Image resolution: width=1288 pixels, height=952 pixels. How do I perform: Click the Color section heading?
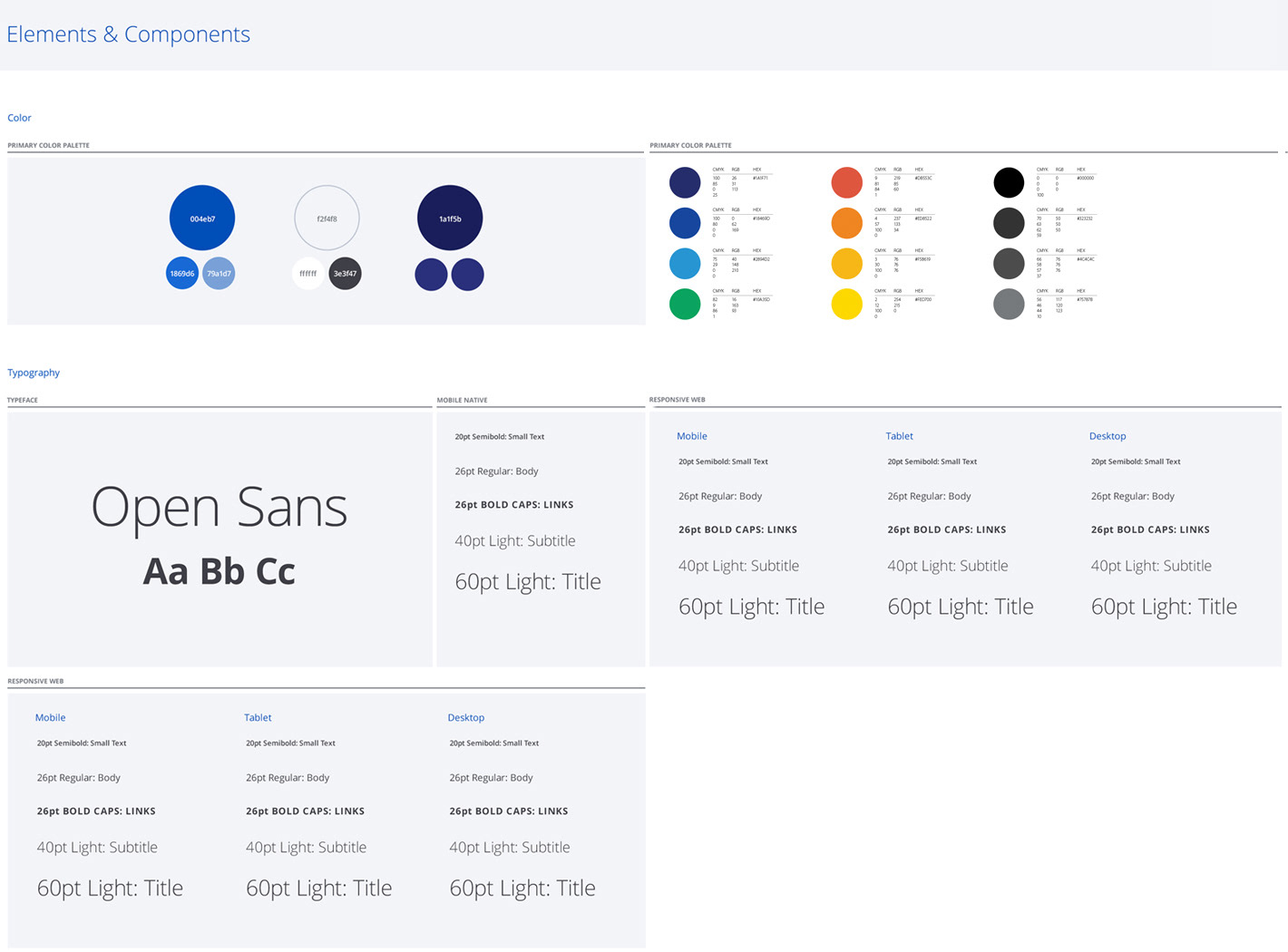19,118
